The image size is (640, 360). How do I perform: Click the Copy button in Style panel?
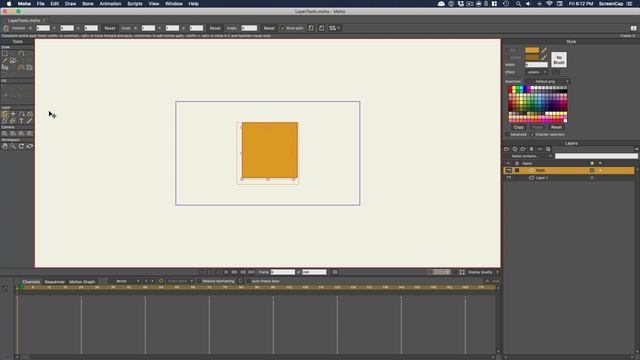518,127
